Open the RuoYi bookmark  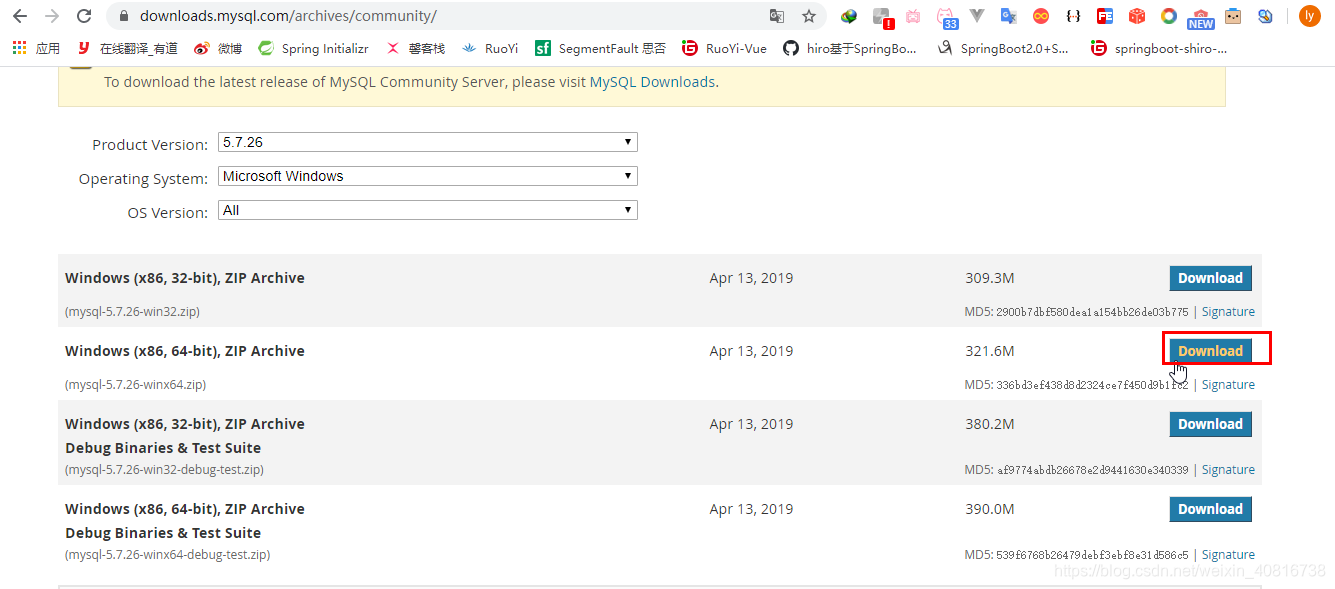490,48
